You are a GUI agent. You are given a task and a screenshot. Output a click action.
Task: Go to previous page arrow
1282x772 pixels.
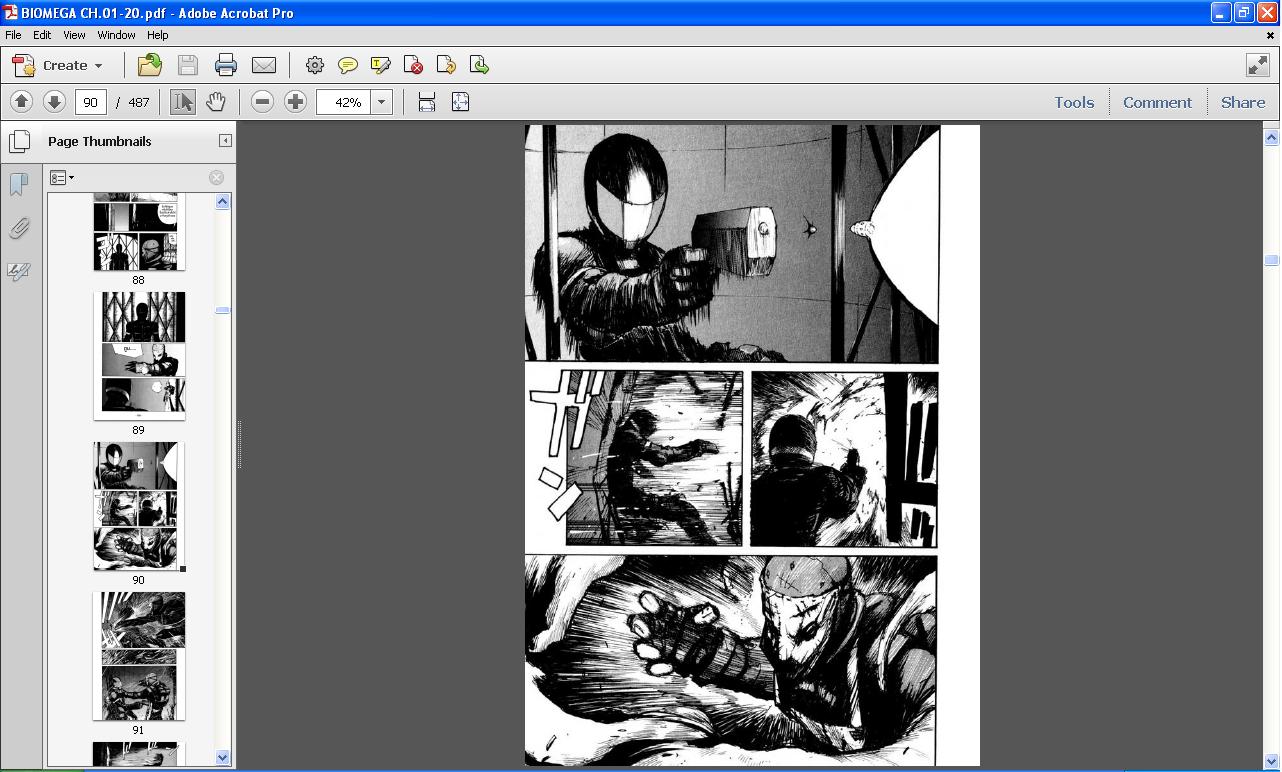(21, 102)
